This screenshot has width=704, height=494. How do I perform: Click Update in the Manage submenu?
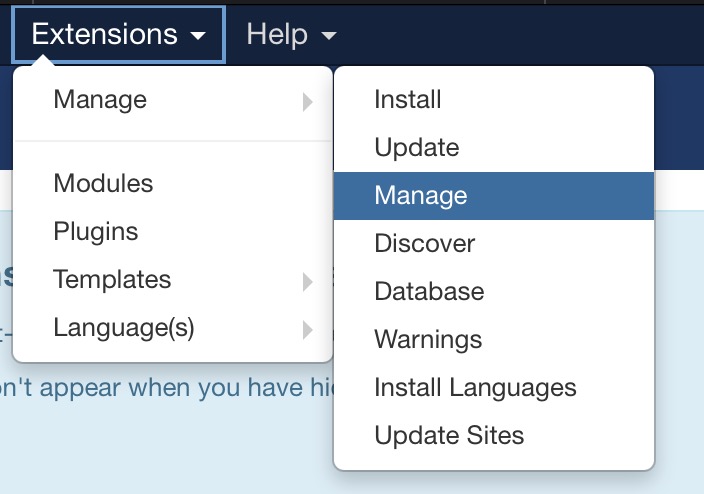click(x=417, y=148)
